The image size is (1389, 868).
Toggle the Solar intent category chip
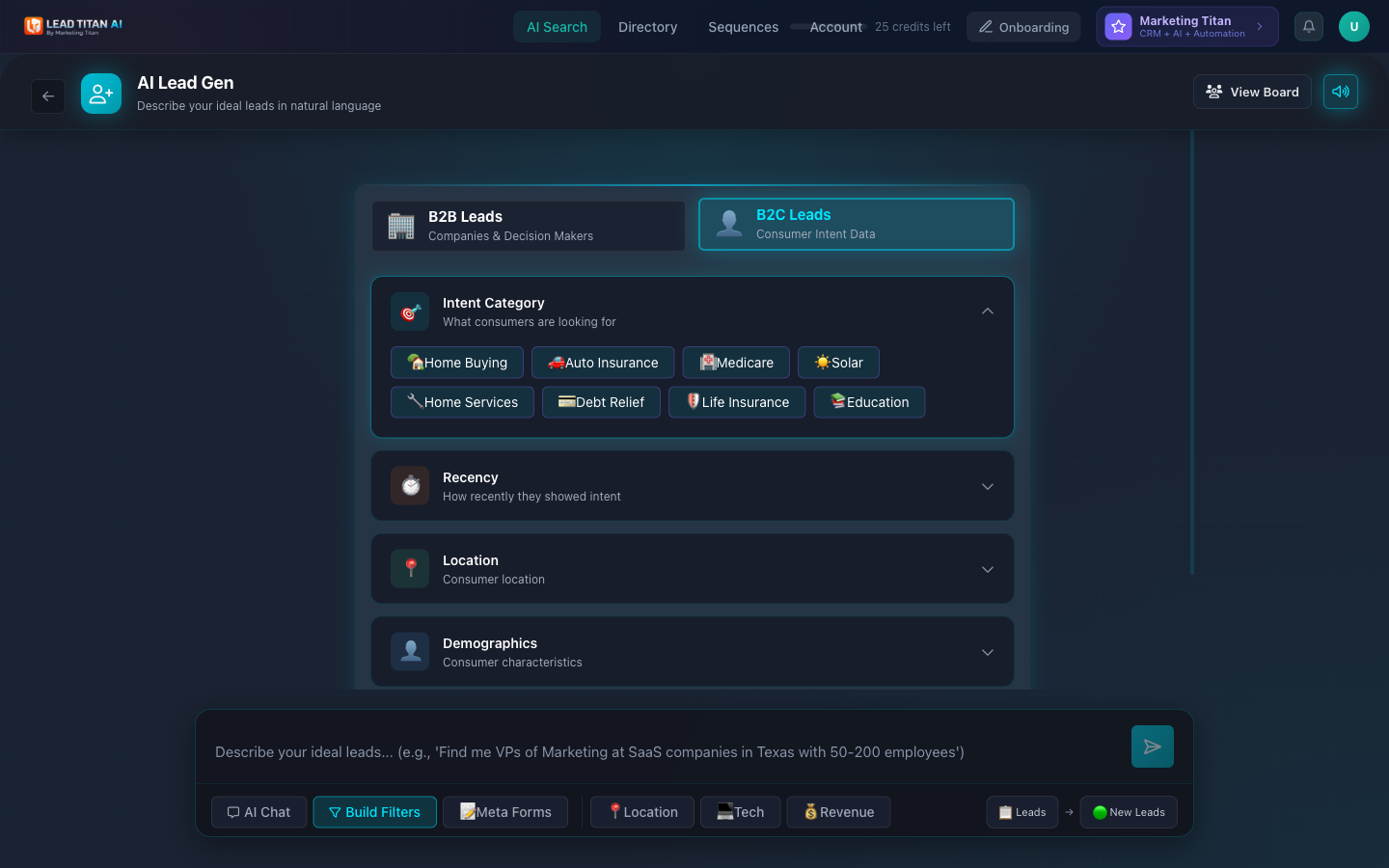coord(838,362)
